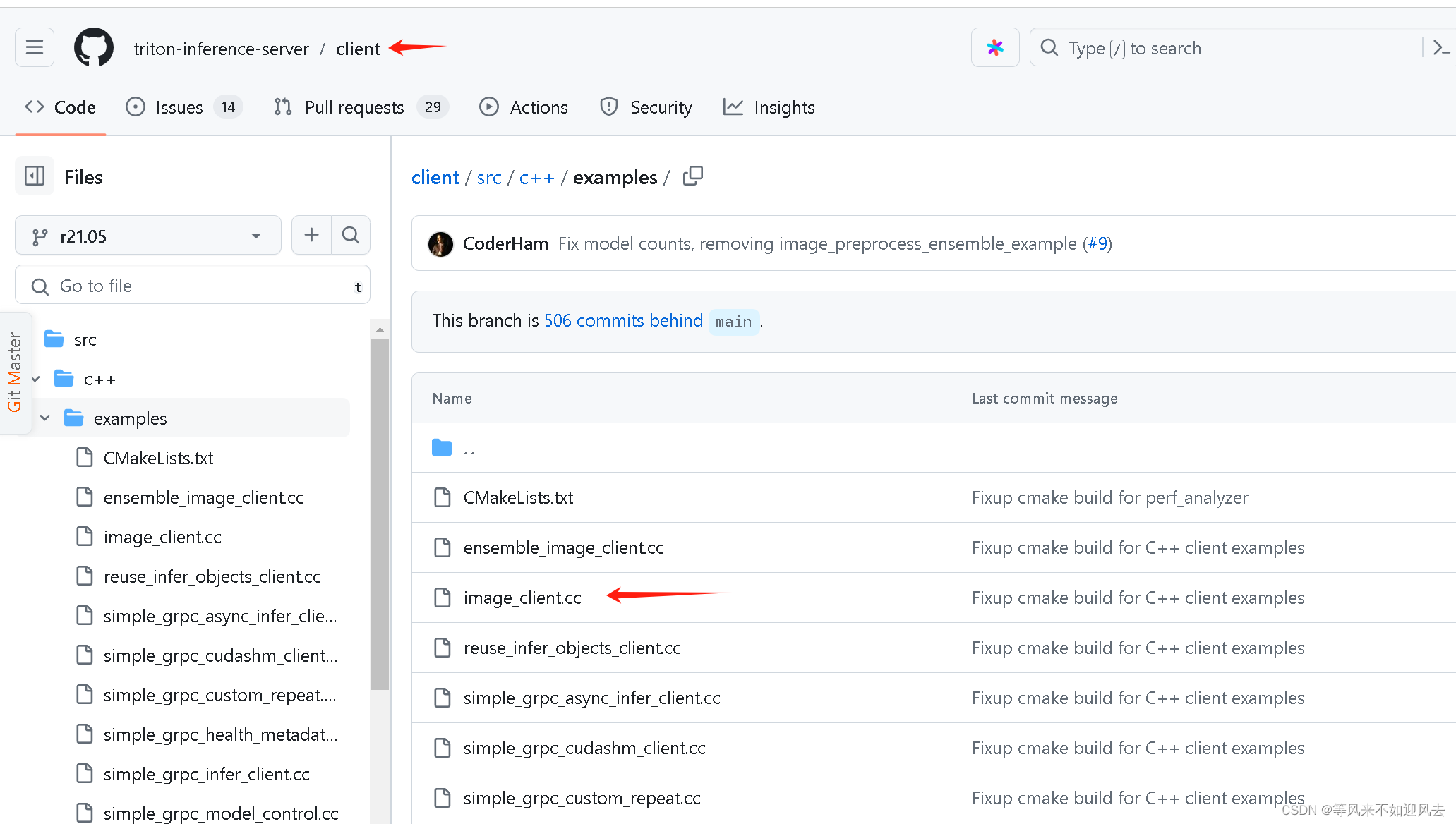Open the Security tab
Image resolution: width=1456 pixels, height=824 pixels.
(x=646, y=107)
